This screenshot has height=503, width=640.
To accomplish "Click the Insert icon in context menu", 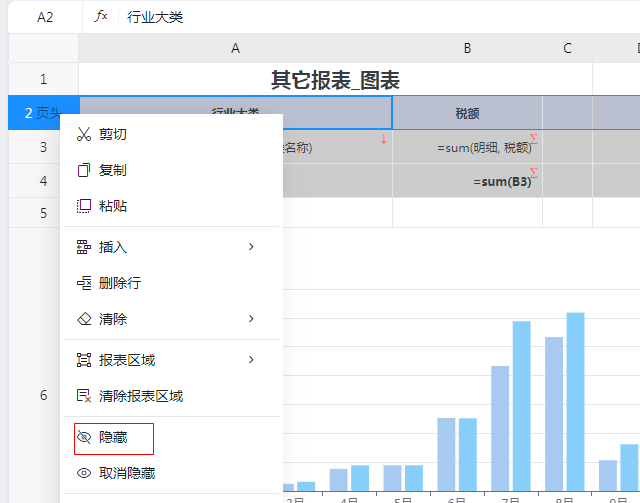I will coord(84,247).
